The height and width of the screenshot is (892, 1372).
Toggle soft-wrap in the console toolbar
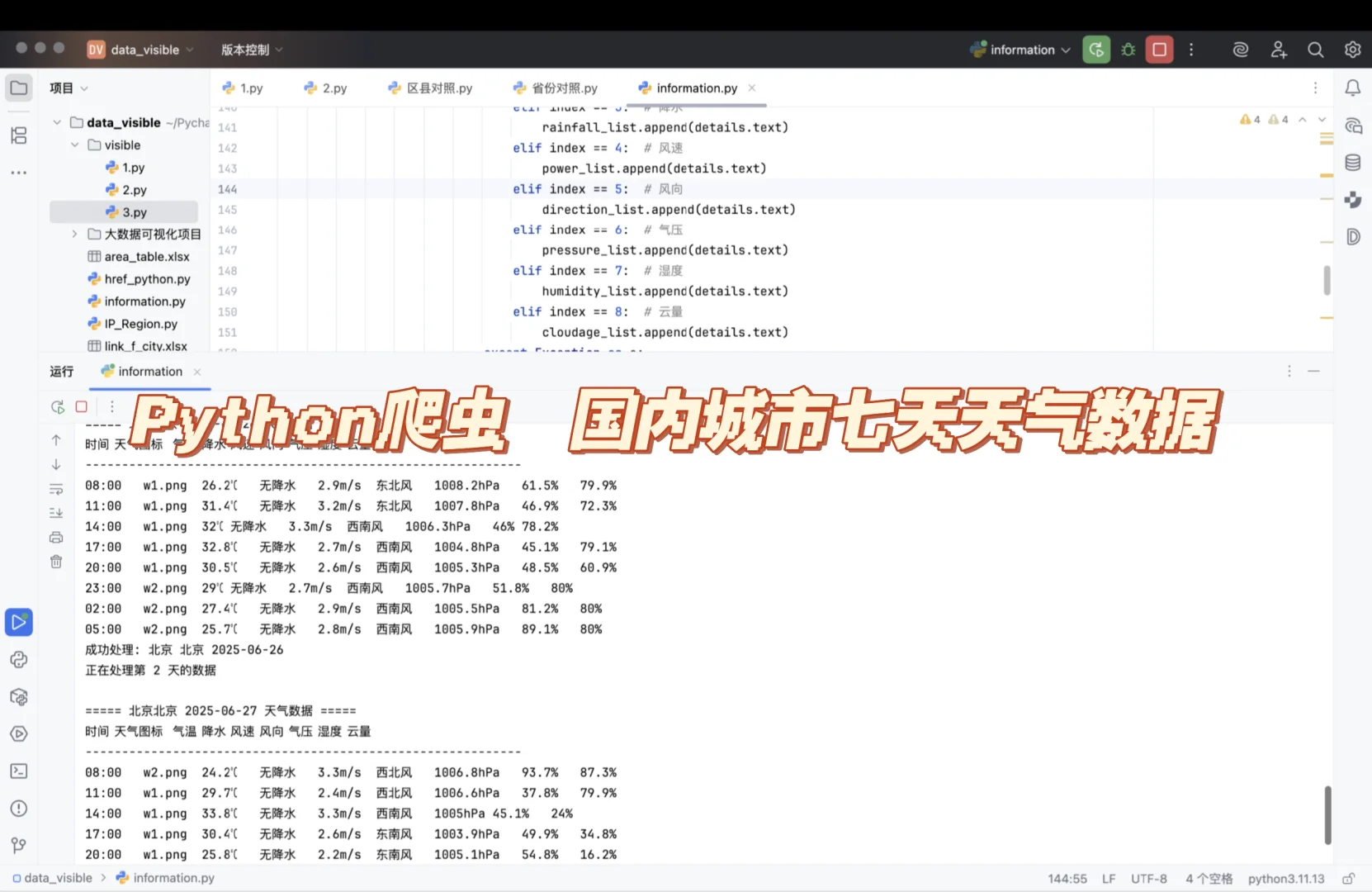click(56, 489)
